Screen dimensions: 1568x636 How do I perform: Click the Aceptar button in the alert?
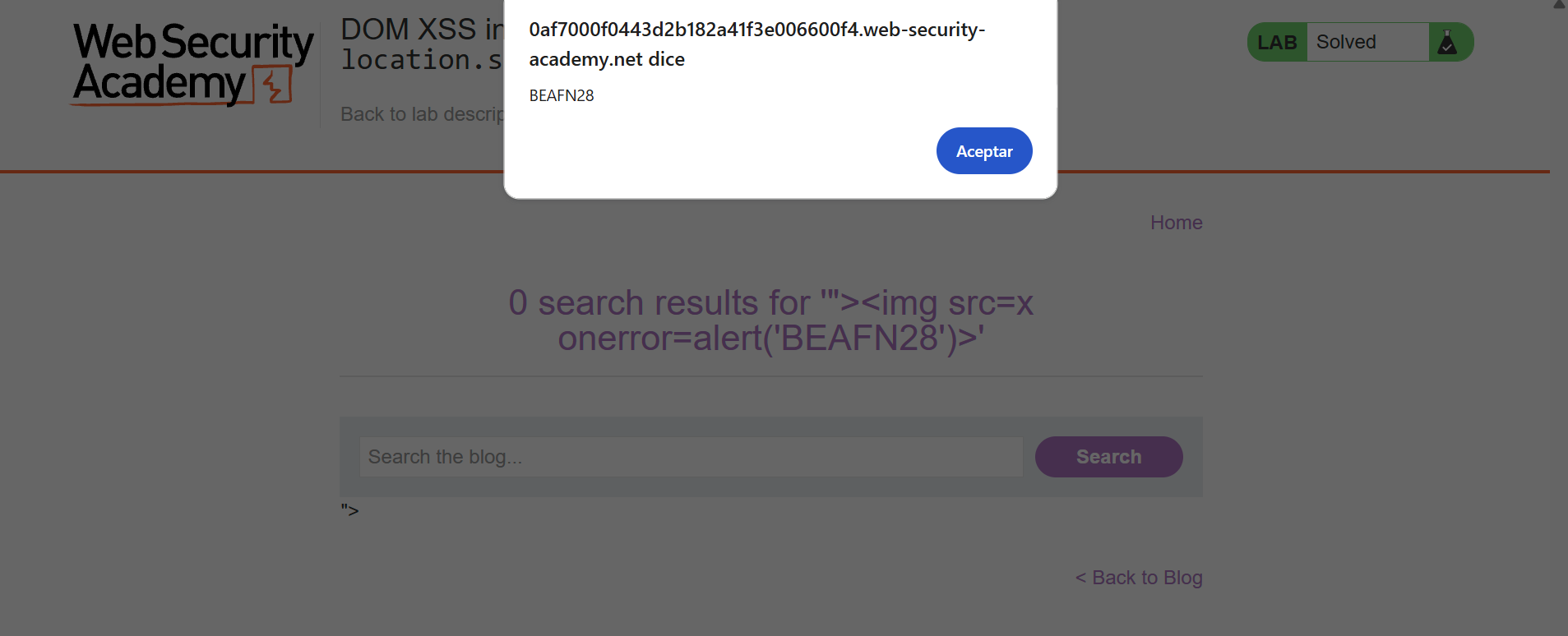coord(983,151)
